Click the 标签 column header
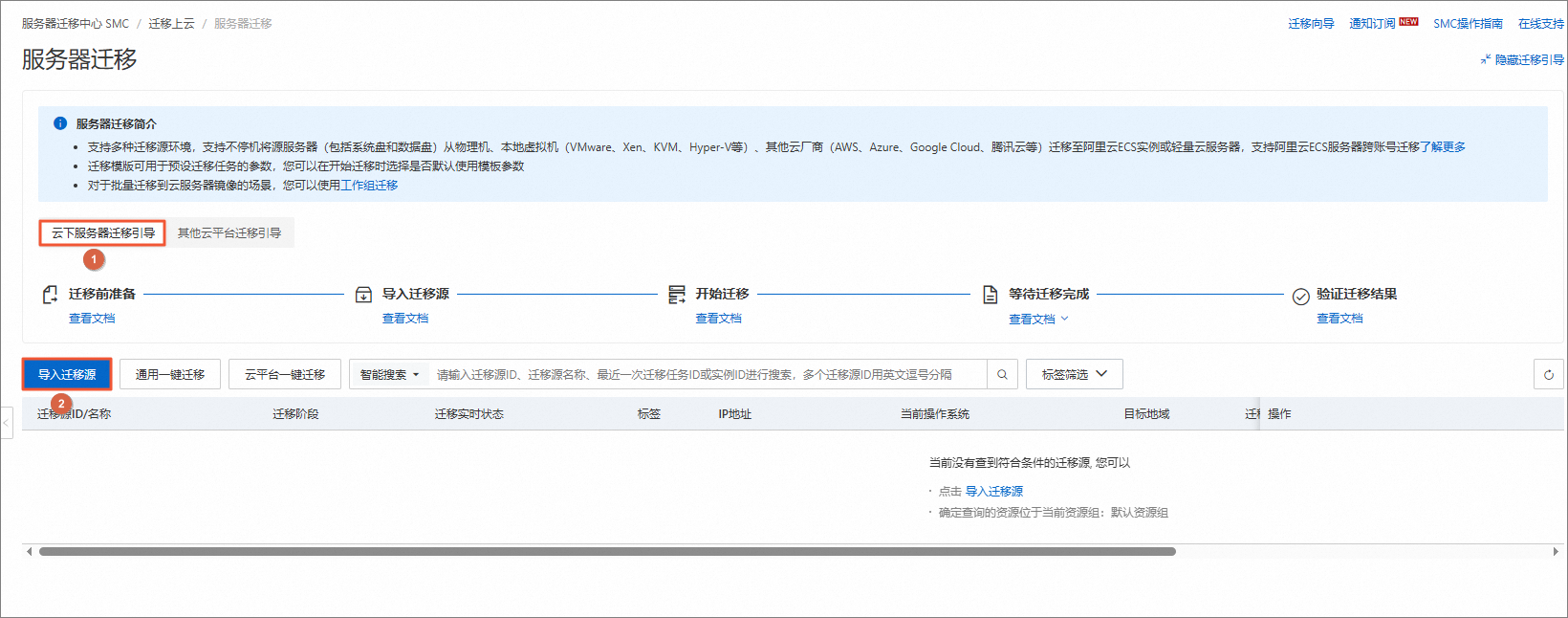The image size is (1568, 618). 649,414
